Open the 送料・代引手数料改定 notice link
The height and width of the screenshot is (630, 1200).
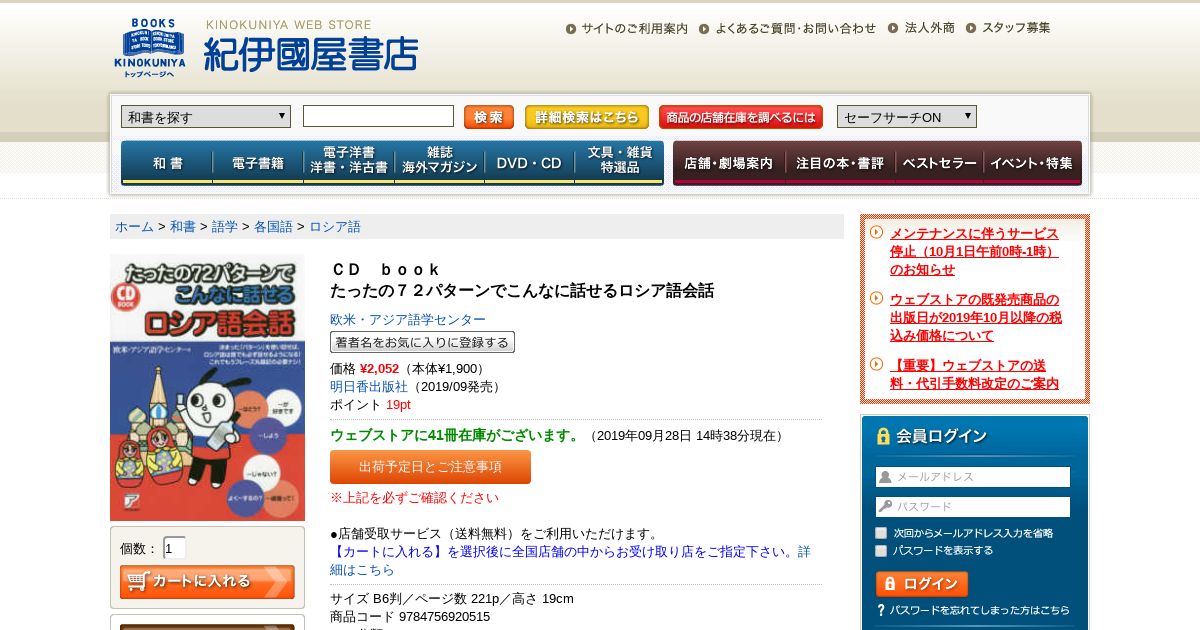[974, 374]
